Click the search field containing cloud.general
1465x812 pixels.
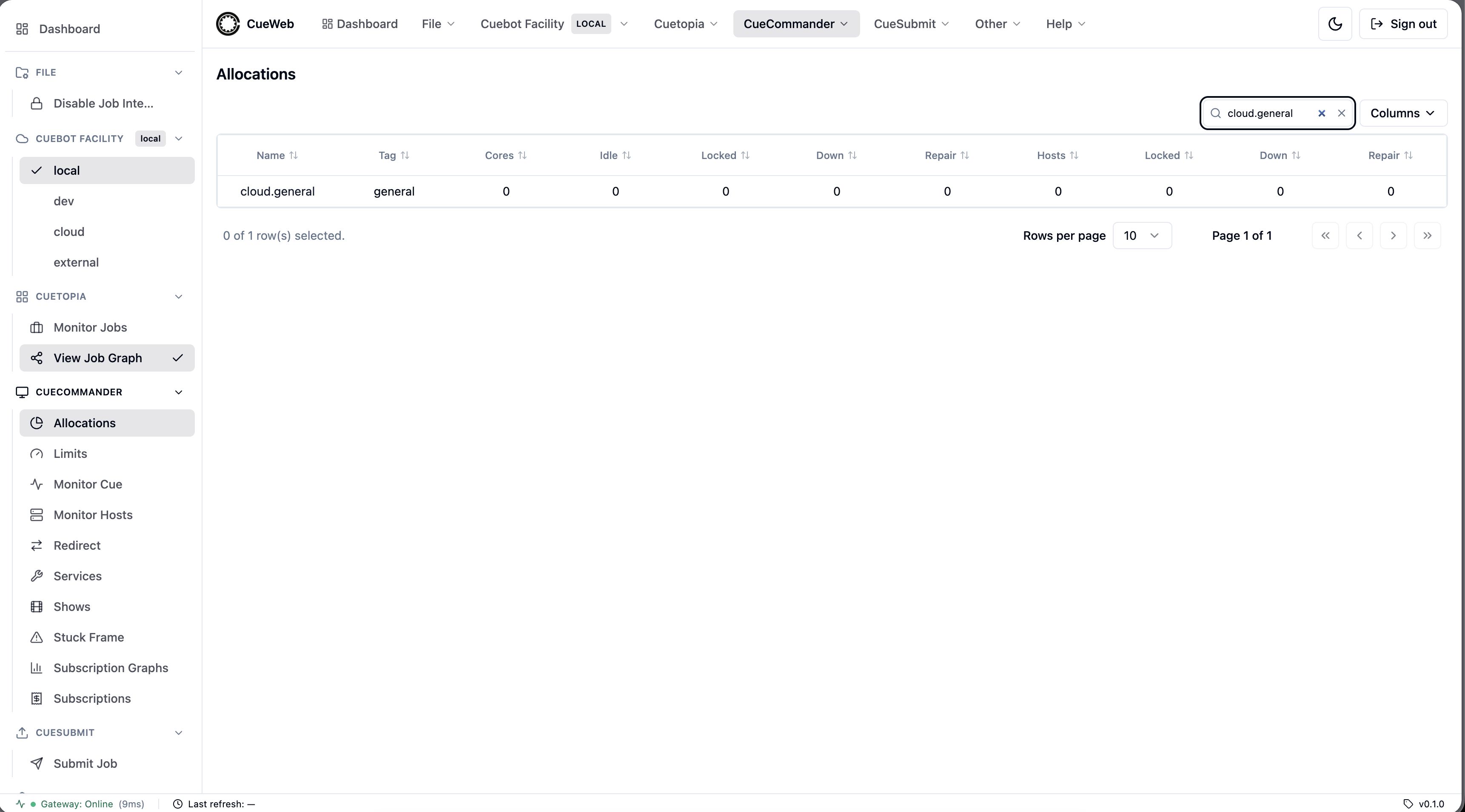click(1277, 113)
